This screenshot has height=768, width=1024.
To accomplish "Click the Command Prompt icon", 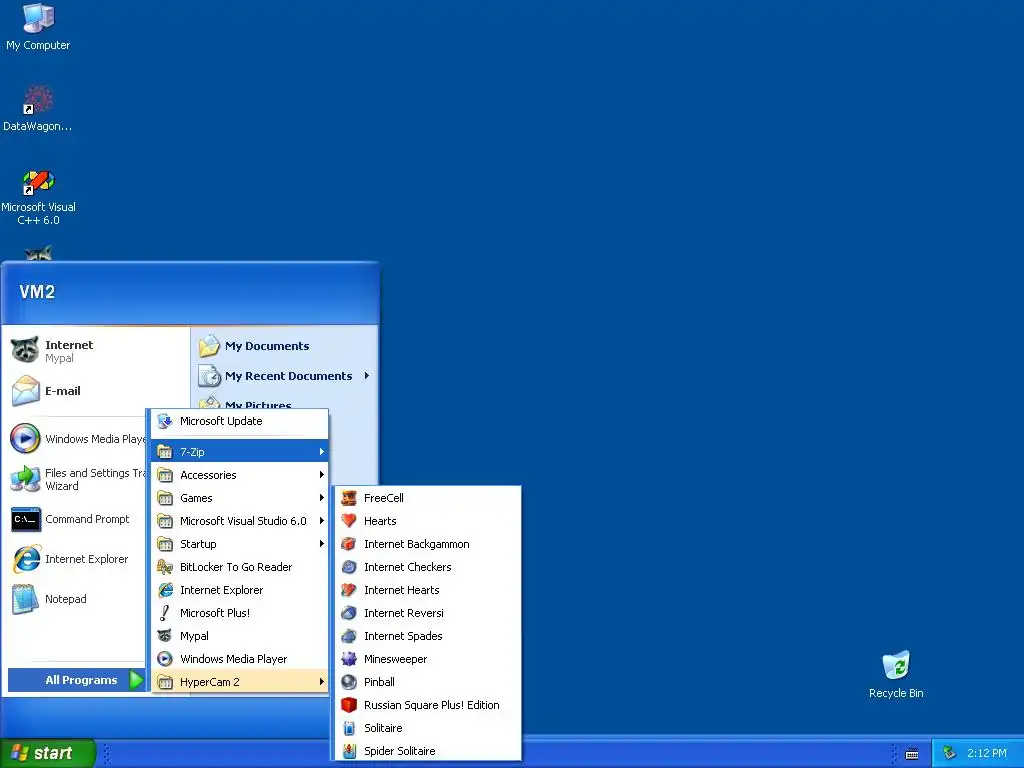I will 25,519.
